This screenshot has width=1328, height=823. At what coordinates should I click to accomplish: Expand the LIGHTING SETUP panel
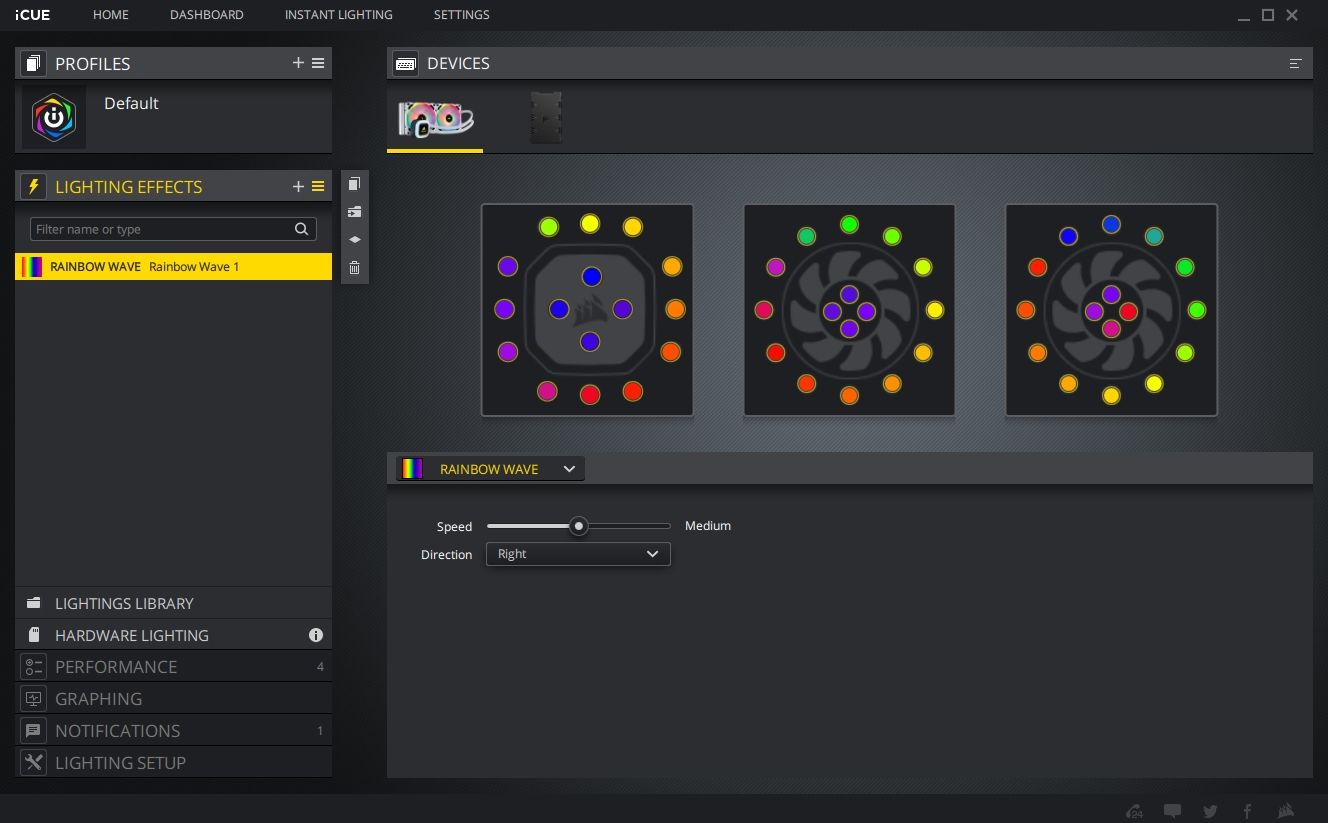pyautogui.click(x=174, y=763)
